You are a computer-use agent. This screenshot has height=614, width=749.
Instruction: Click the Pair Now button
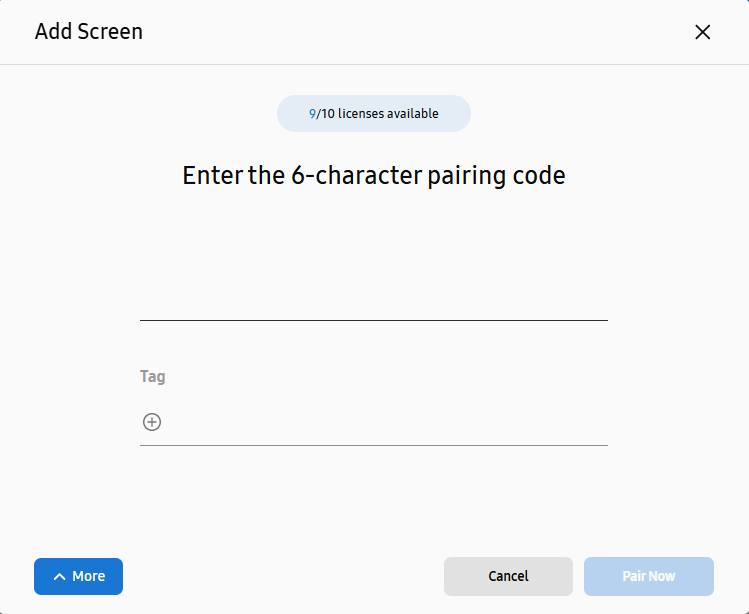coord(649,576)
